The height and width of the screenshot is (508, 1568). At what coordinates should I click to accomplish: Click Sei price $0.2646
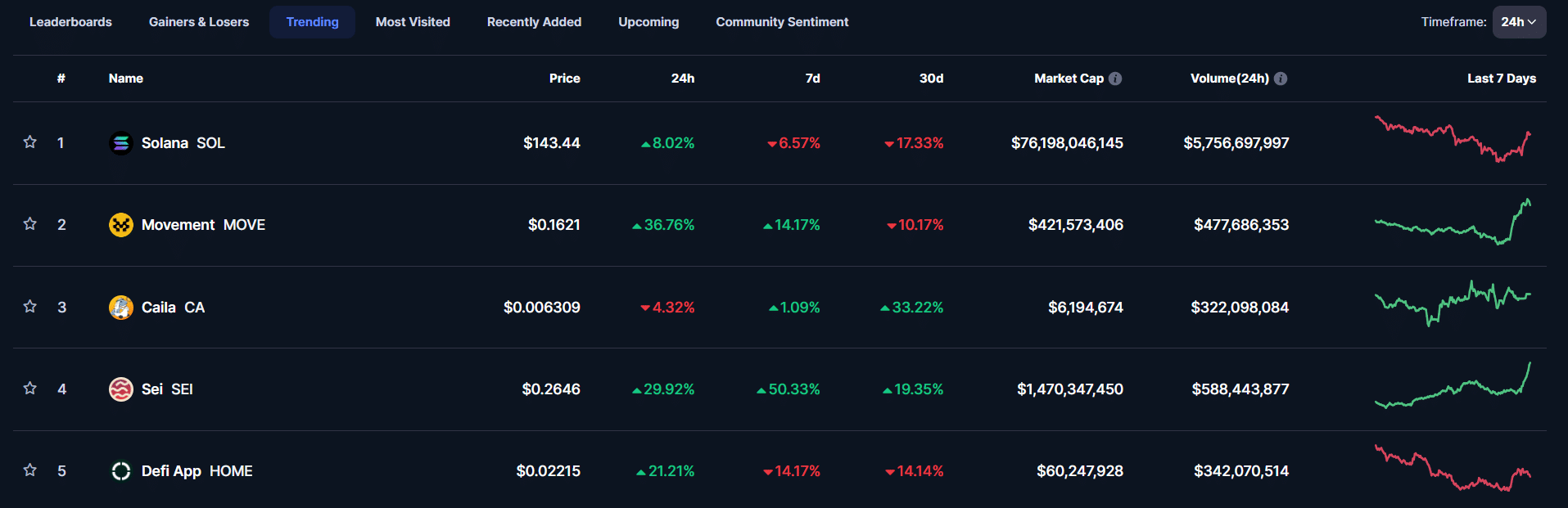tap(551, 389)
